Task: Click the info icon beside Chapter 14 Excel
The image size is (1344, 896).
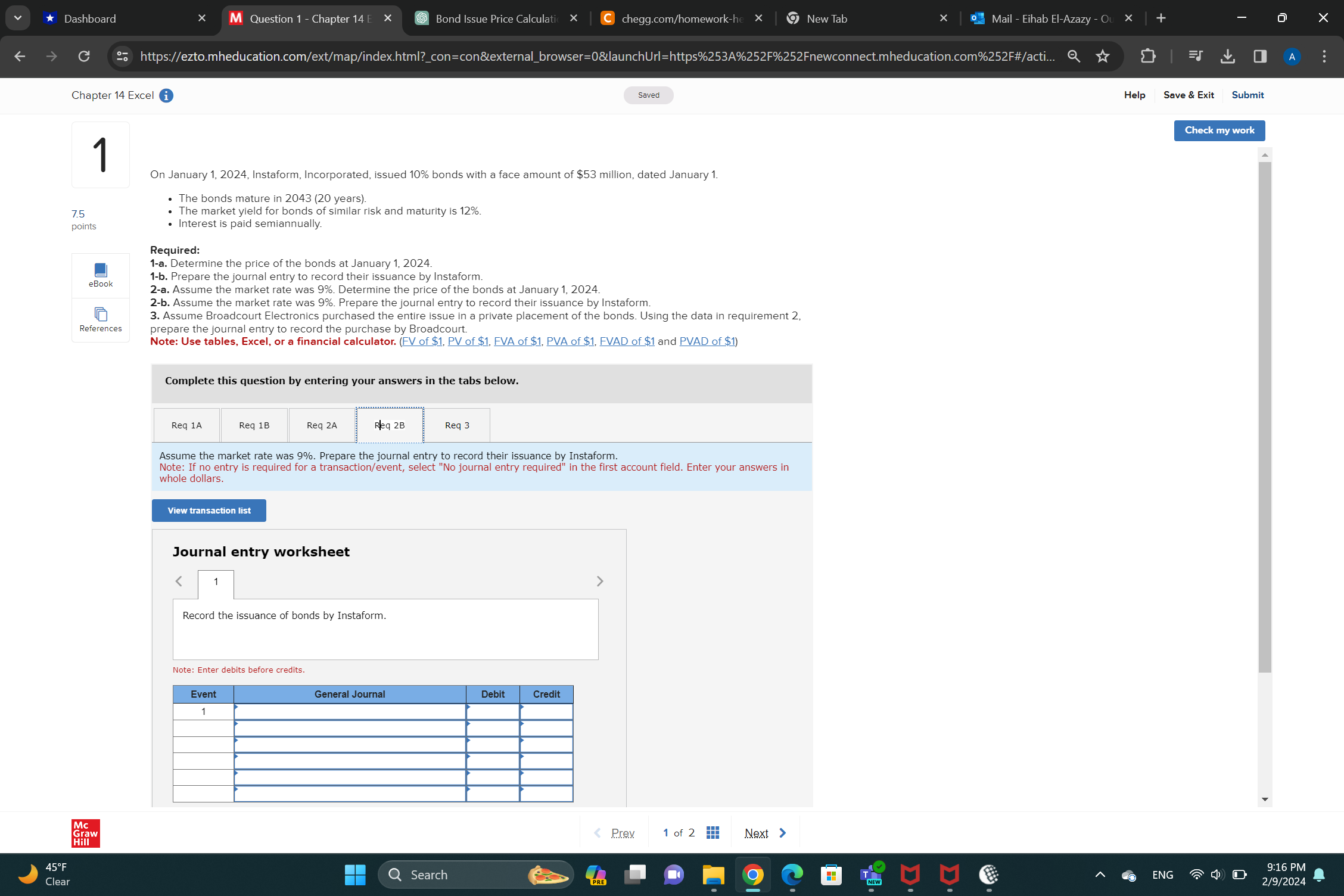Action: [166, 95]
